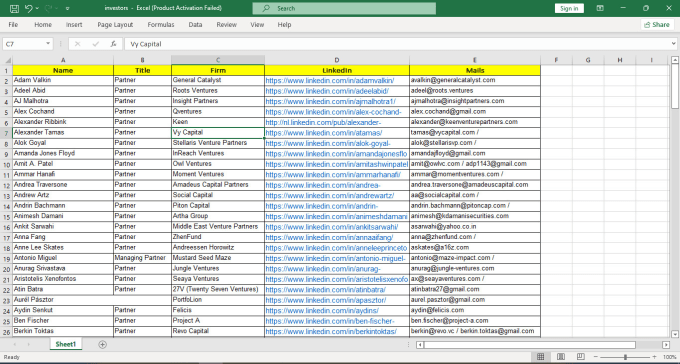
Task: Select the yellow Name header cell
Action: 63,70
